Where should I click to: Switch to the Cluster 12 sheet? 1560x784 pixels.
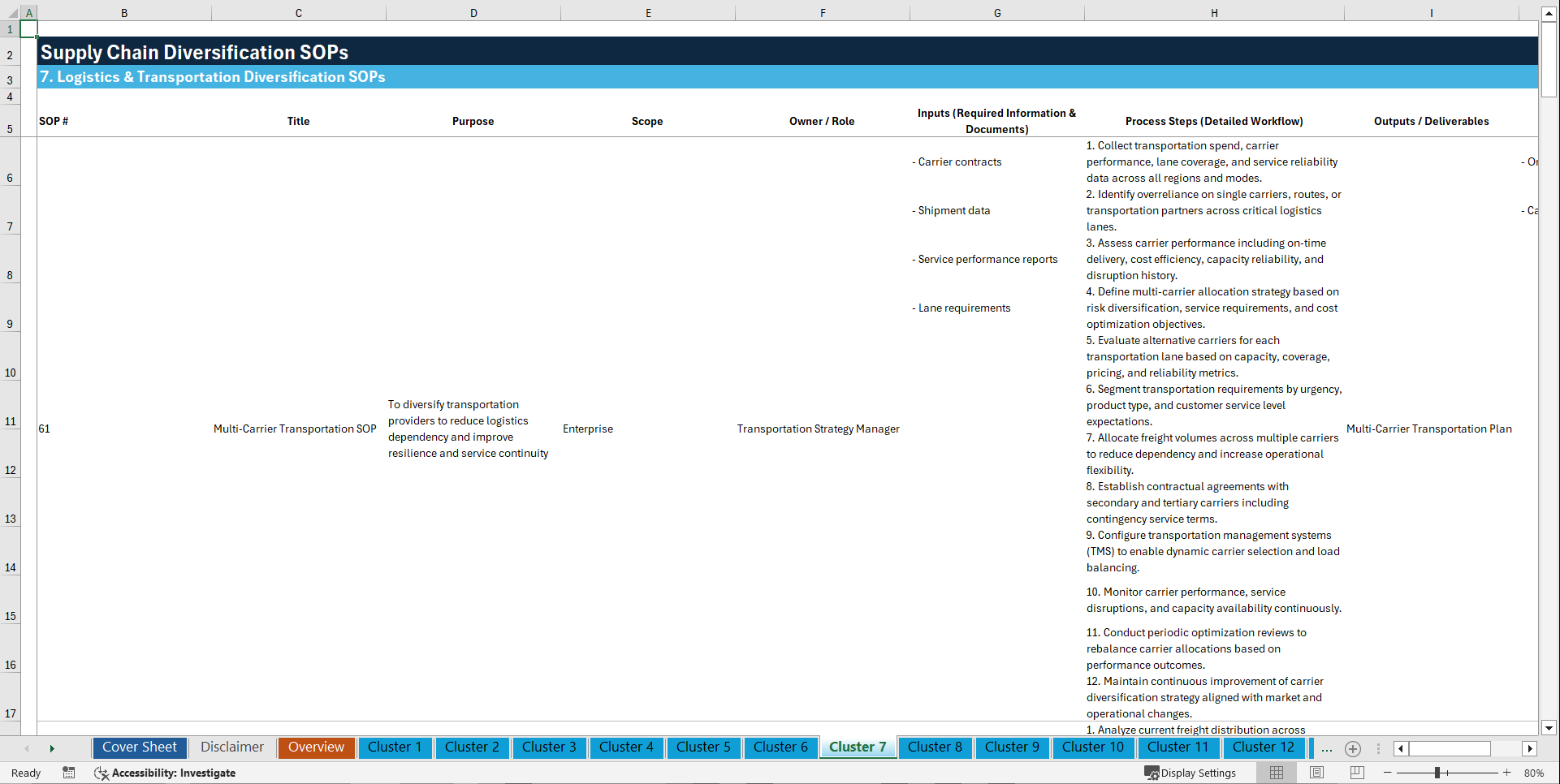[1264, 747]
